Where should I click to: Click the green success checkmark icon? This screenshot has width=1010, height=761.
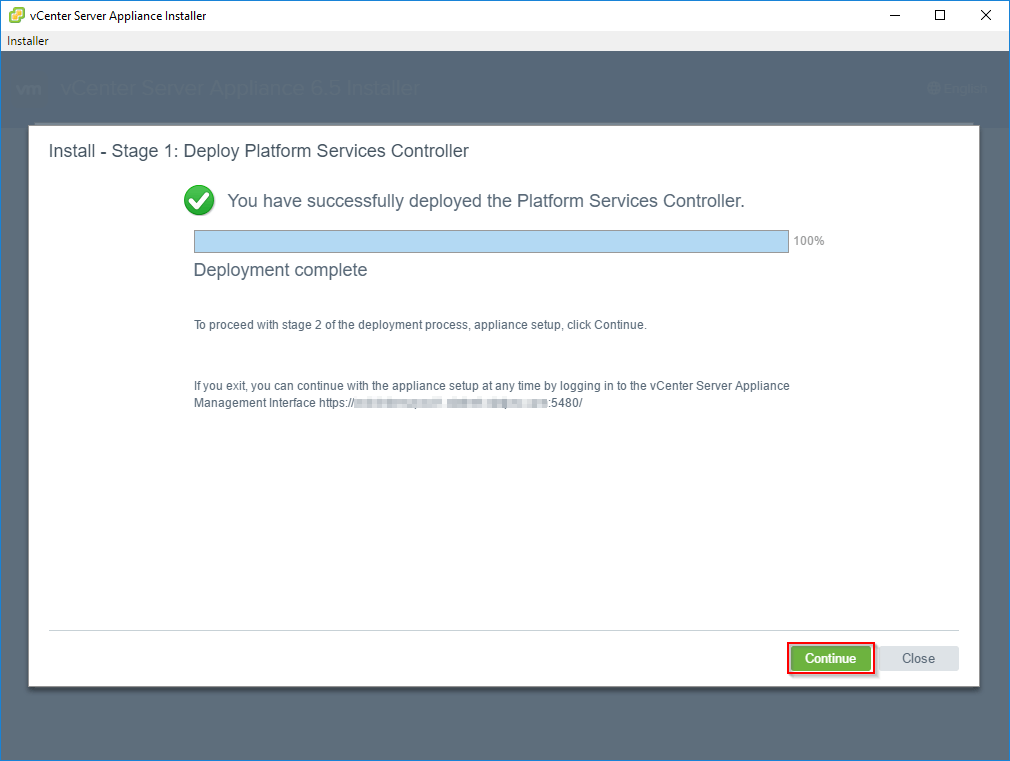[x=199, y=200]
